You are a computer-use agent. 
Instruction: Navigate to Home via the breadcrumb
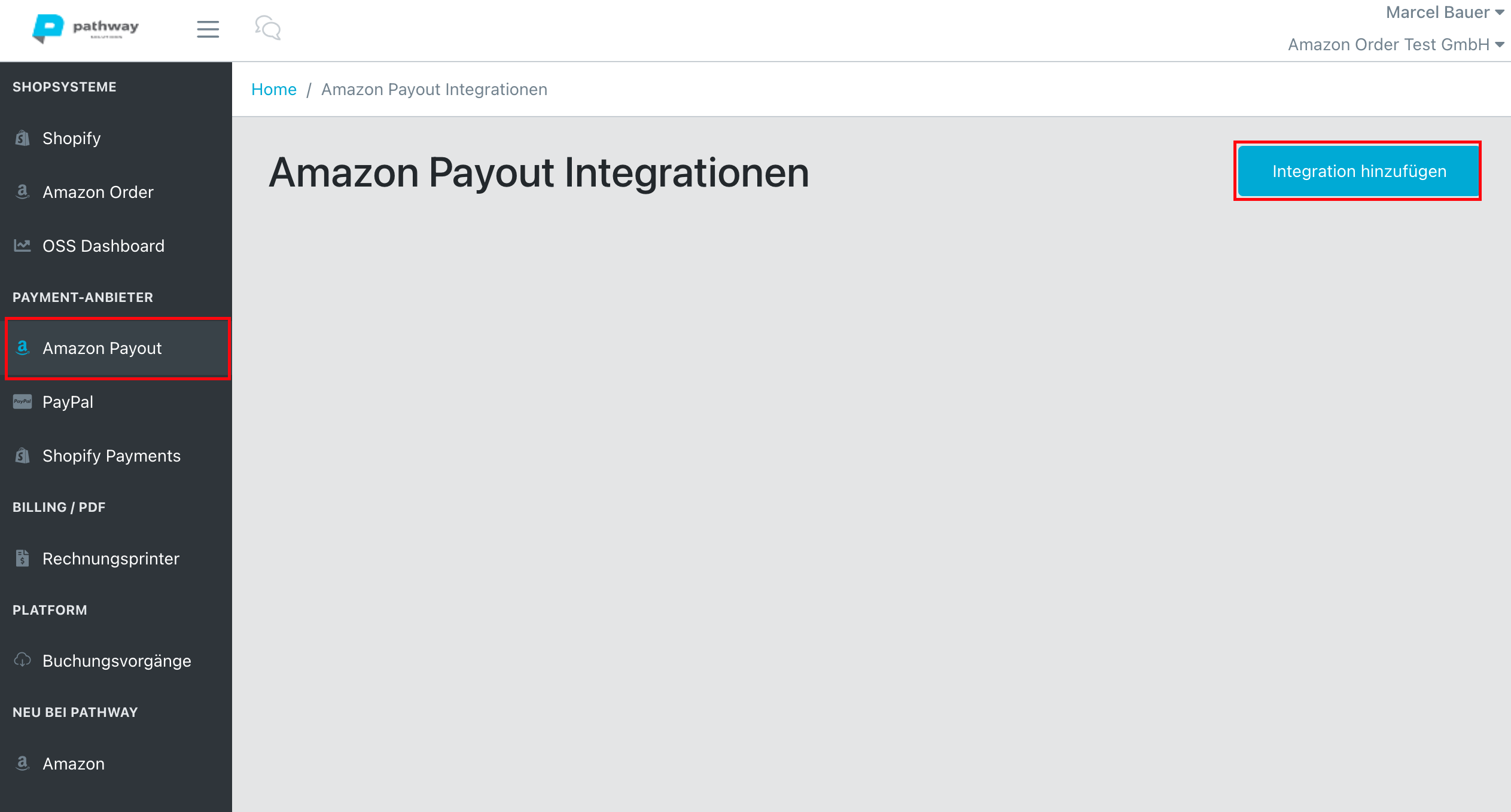(x=274, y=88)
